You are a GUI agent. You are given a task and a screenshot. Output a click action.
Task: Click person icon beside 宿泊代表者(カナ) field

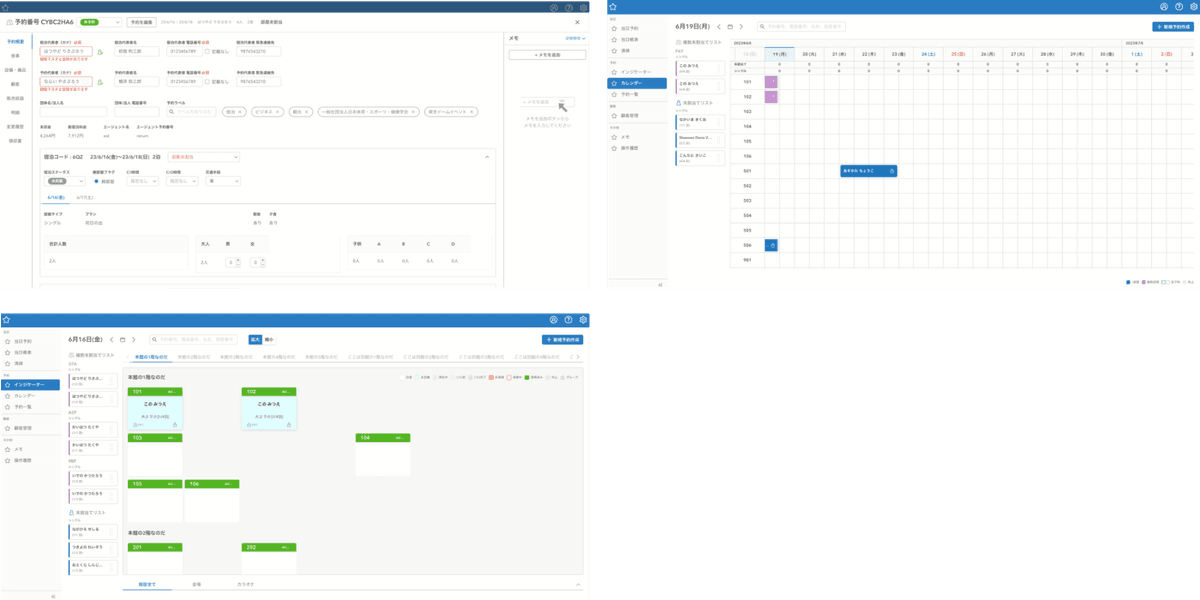pos(100,52)
